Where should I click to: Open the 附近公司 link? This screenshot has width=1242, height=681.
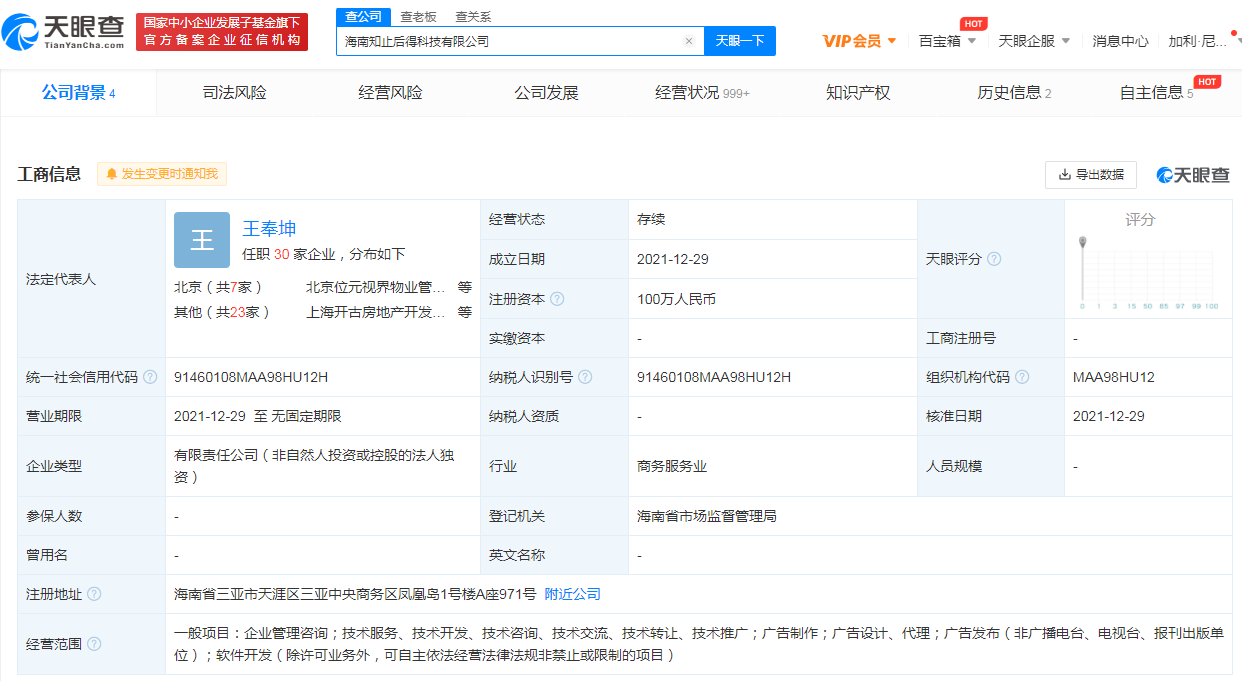pyautogui.click(x=572, y=594)
